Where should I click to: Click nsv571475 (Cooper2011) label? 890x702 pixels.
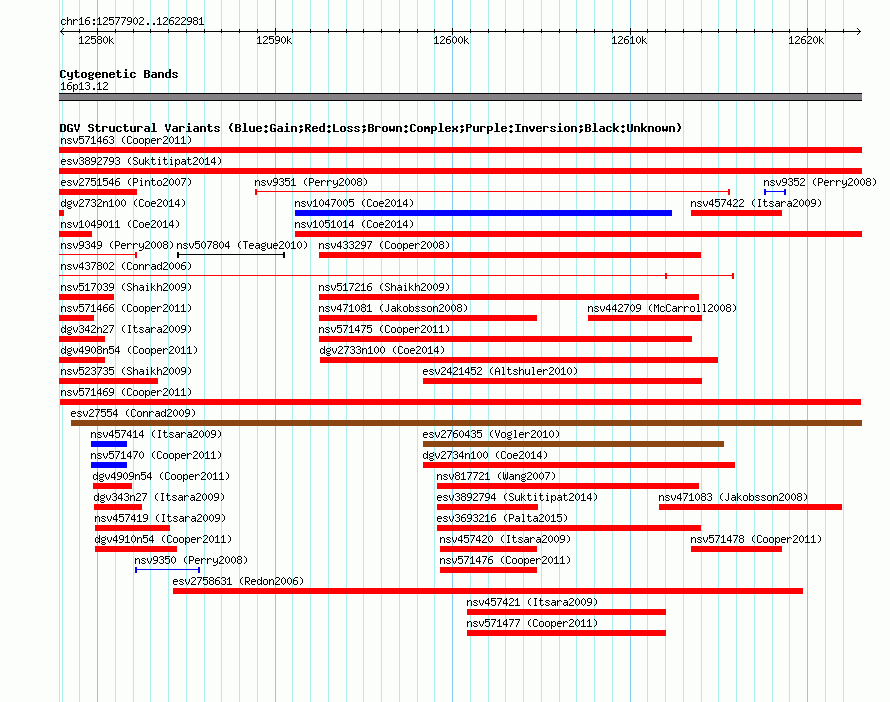coord(384,329)
